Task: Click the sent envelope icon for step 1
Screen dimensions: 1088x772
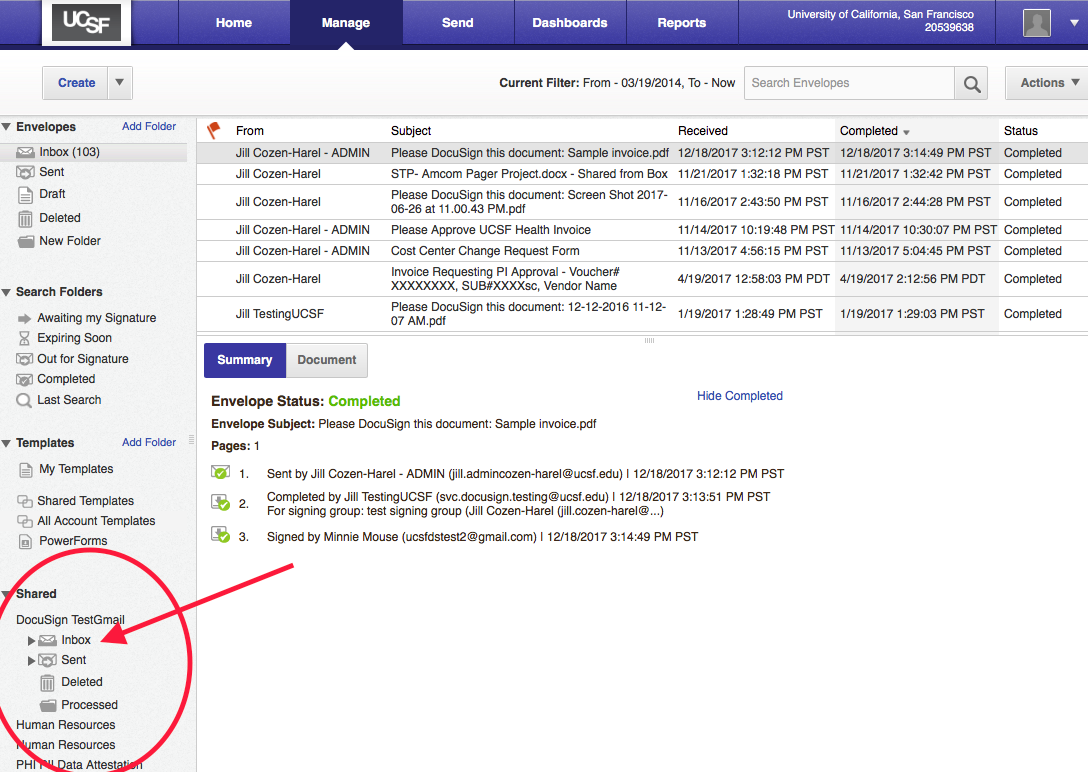Action: pyautogui.click(x=220, y=472)
